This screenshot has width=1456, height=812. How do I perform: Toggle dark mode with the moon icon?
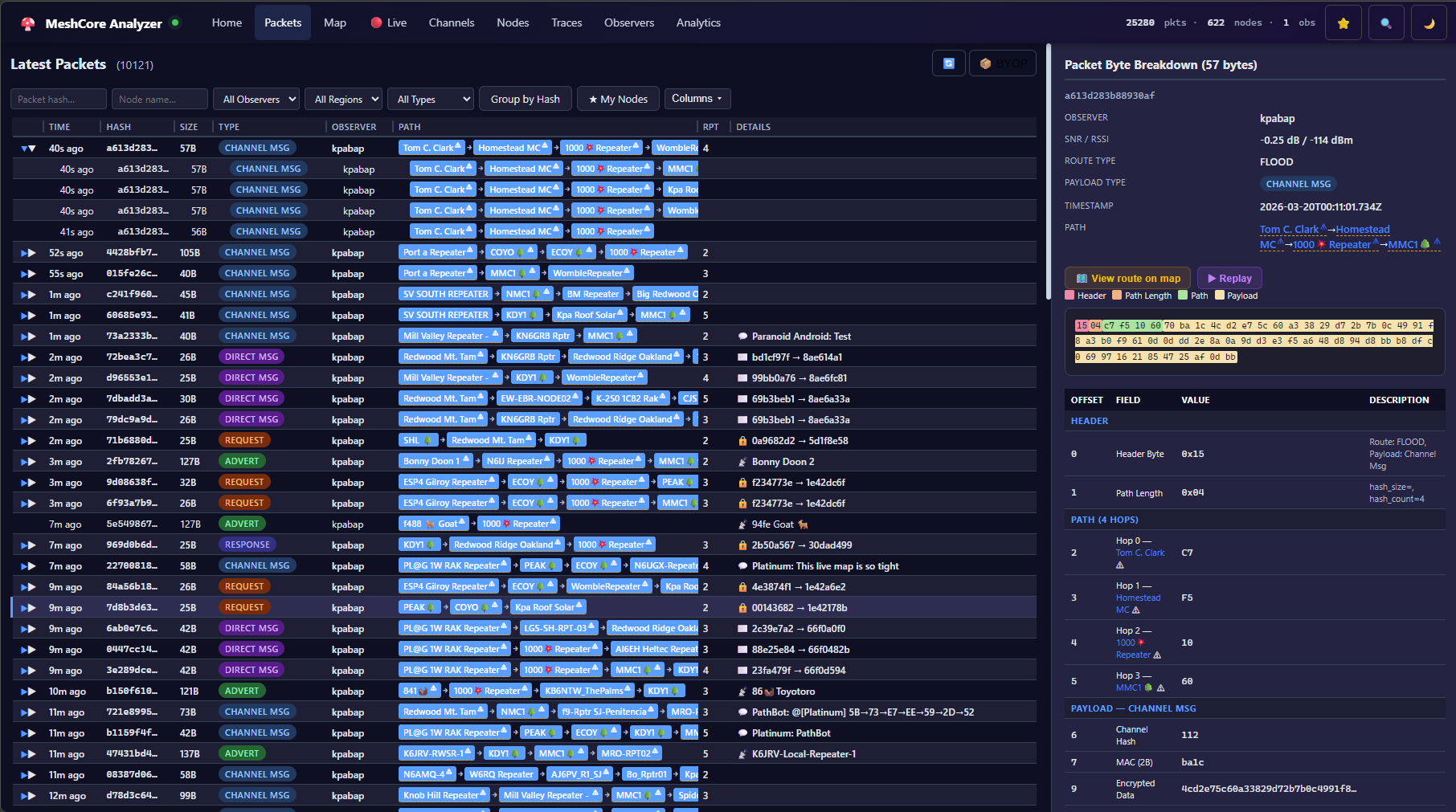tap(1429, 23)
